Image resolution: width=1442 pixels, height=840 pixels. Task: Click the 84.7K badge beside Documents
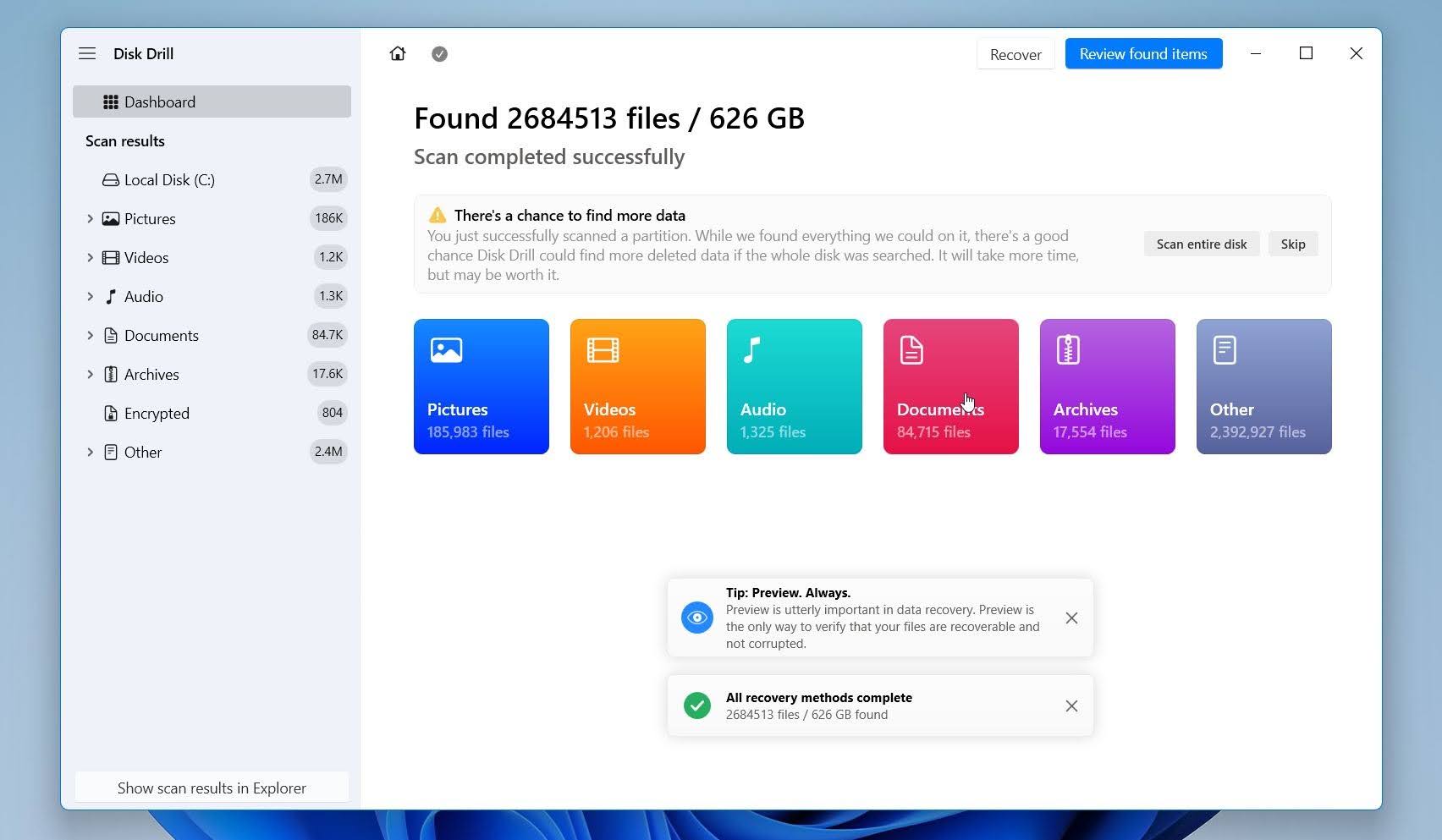(327, 335)
